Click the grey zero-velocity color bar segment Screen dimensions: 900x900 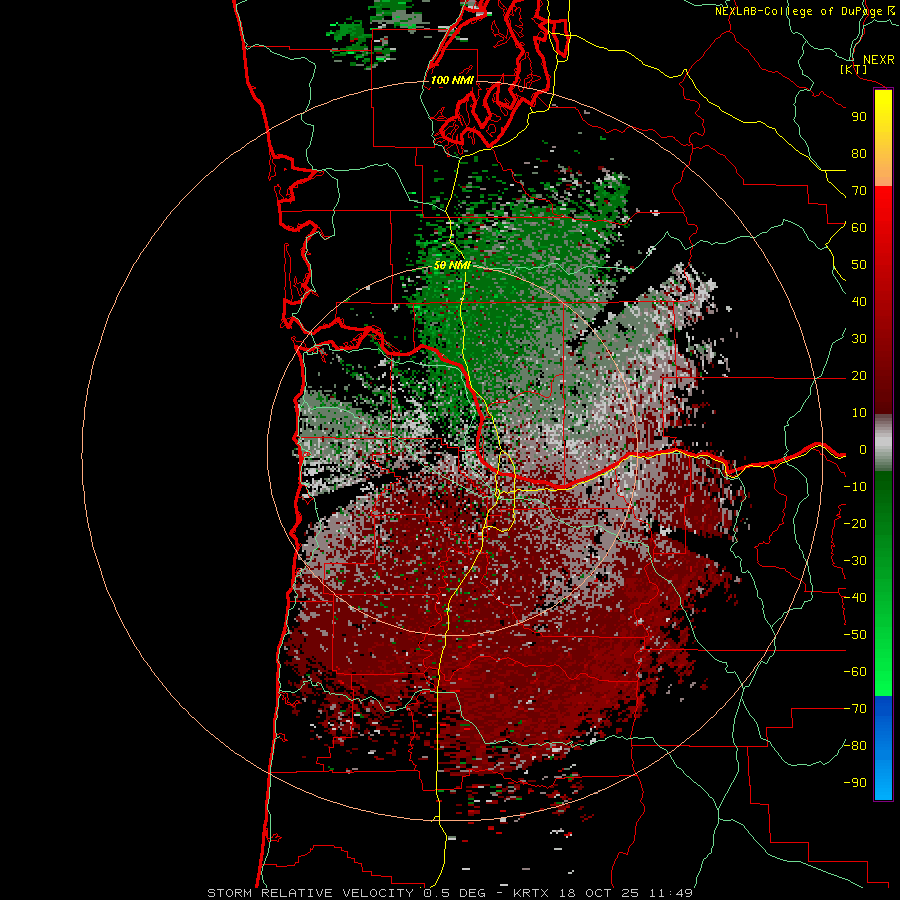pos(883,443)
